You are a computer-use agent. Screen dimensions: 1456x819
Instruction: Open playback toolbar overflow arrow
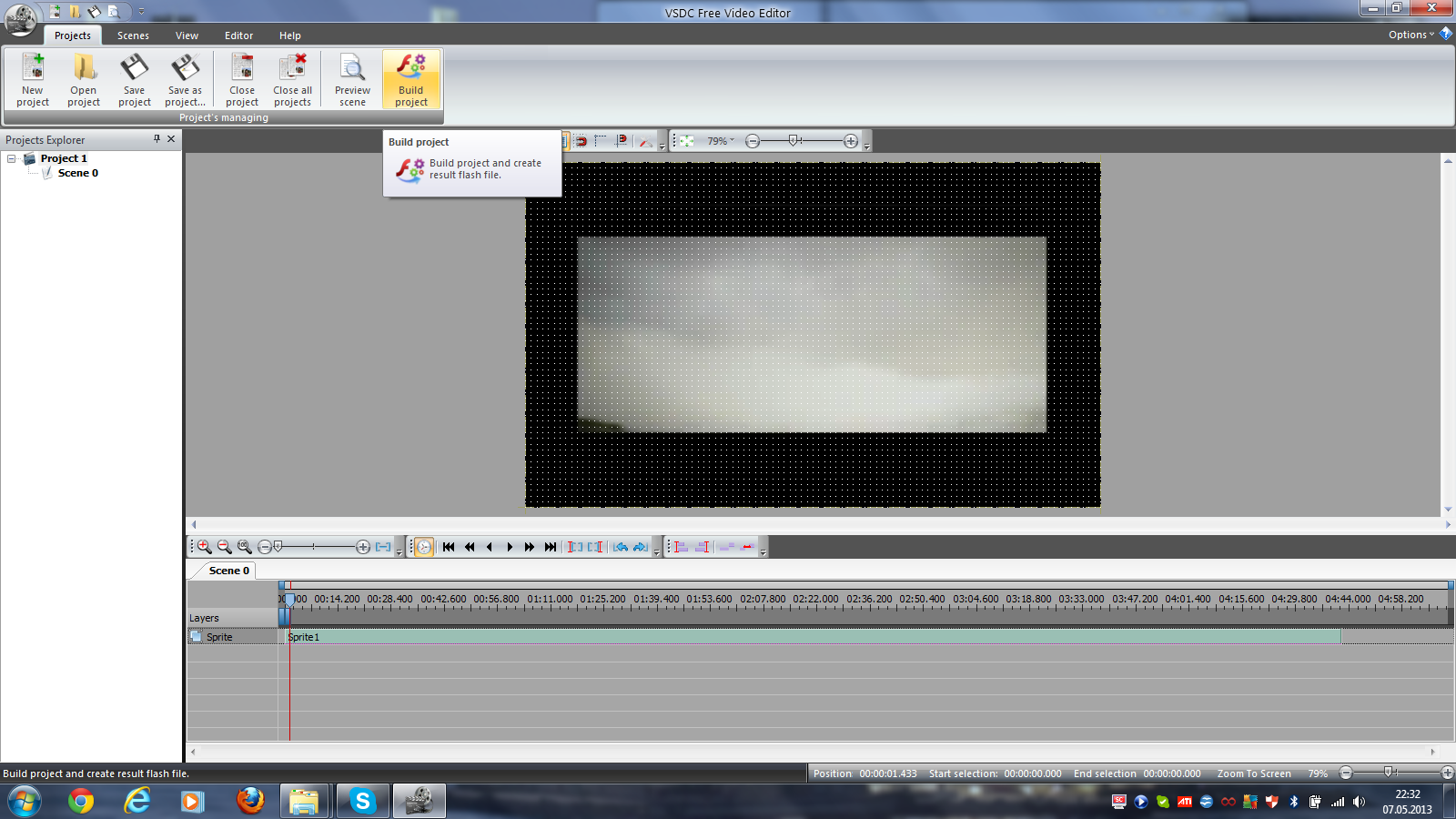657,551
